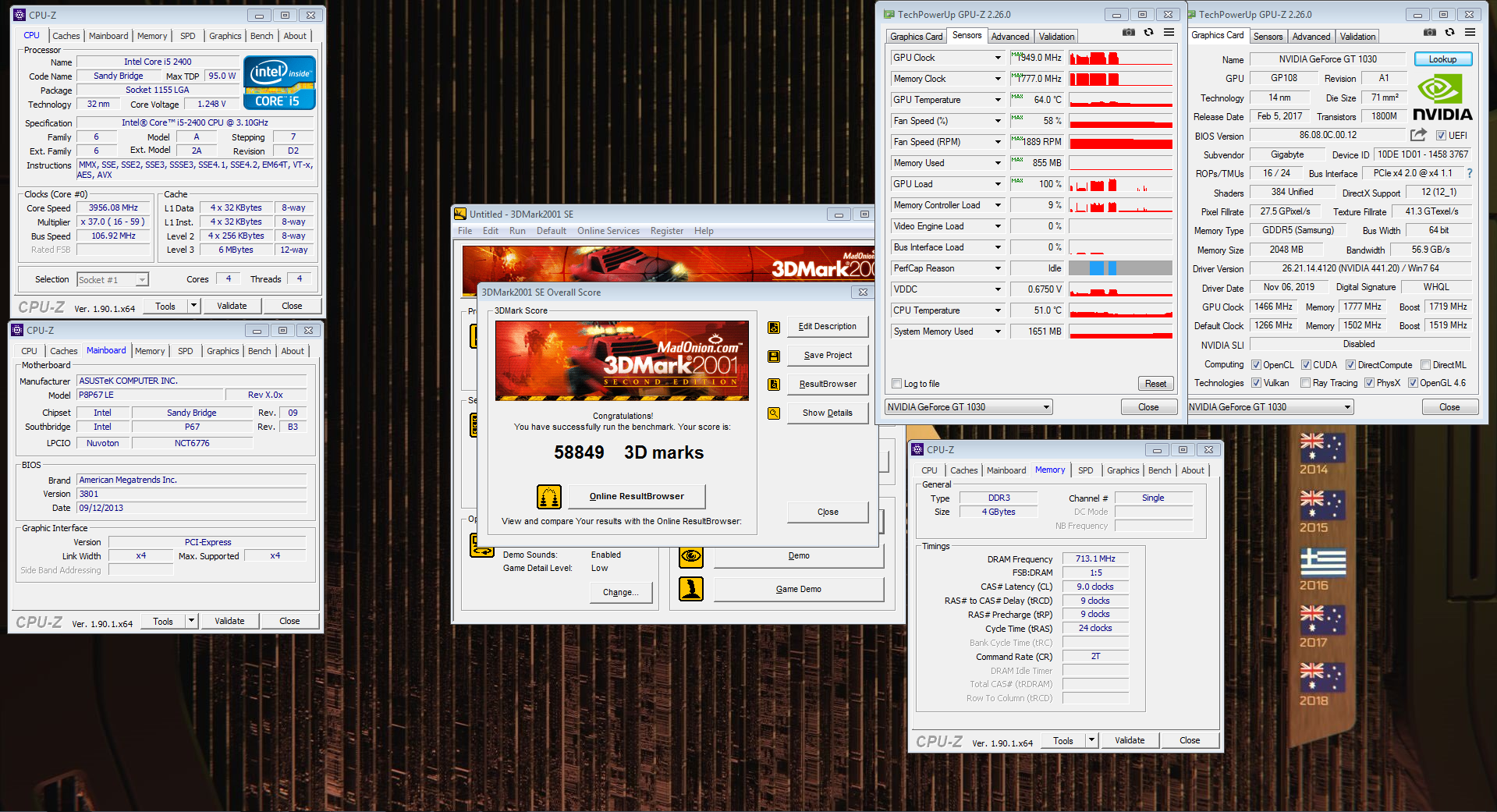Viewport: 1497px width, 812px height.
Task: Switch to SPD tab in CPU-Z Memory window
Action: [x=1085, y=470]
